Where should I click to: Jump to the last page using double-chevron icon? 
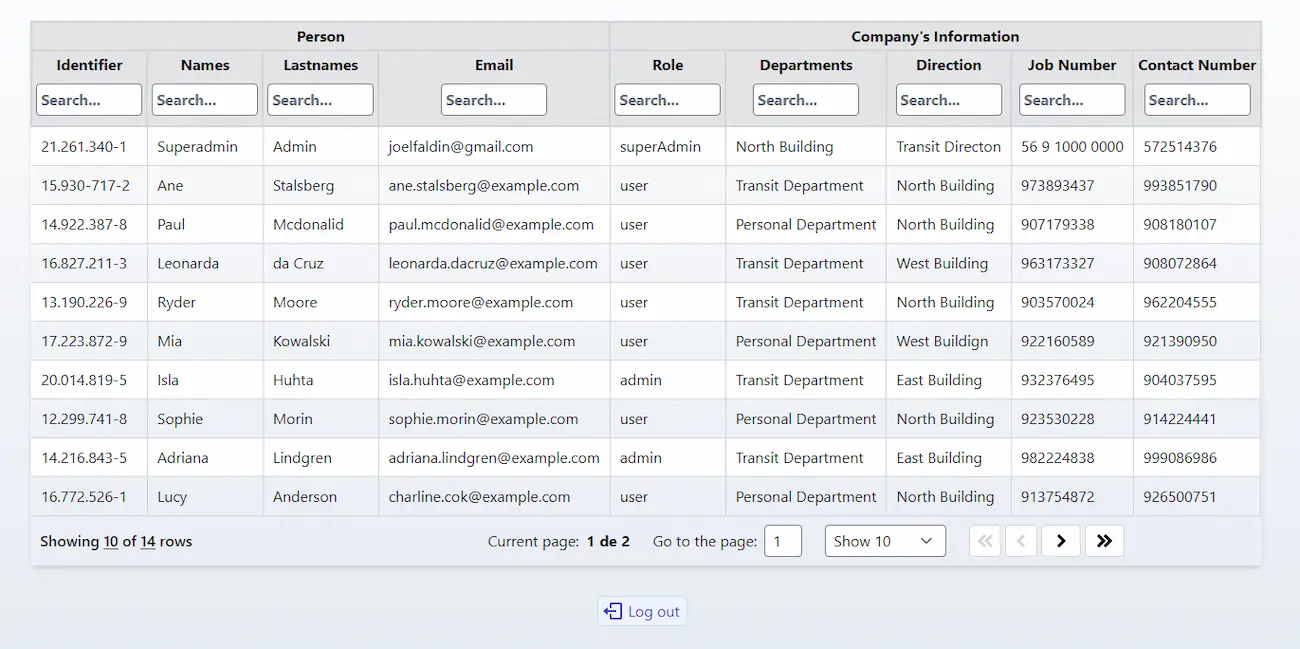pyautogui.click(x=1104, y=540)
